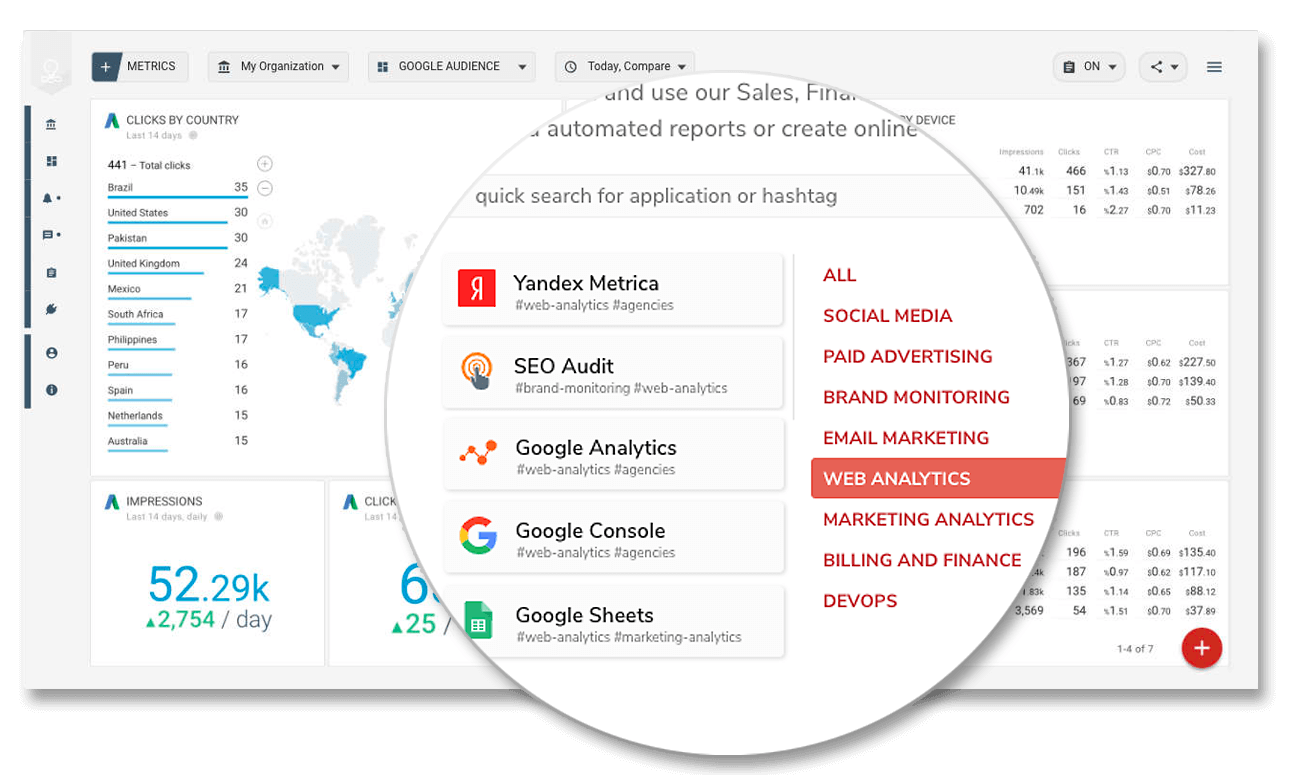Click the octopus logo at top-left
This screenshot has height=775, width=1300.
(x=51, y=71)
